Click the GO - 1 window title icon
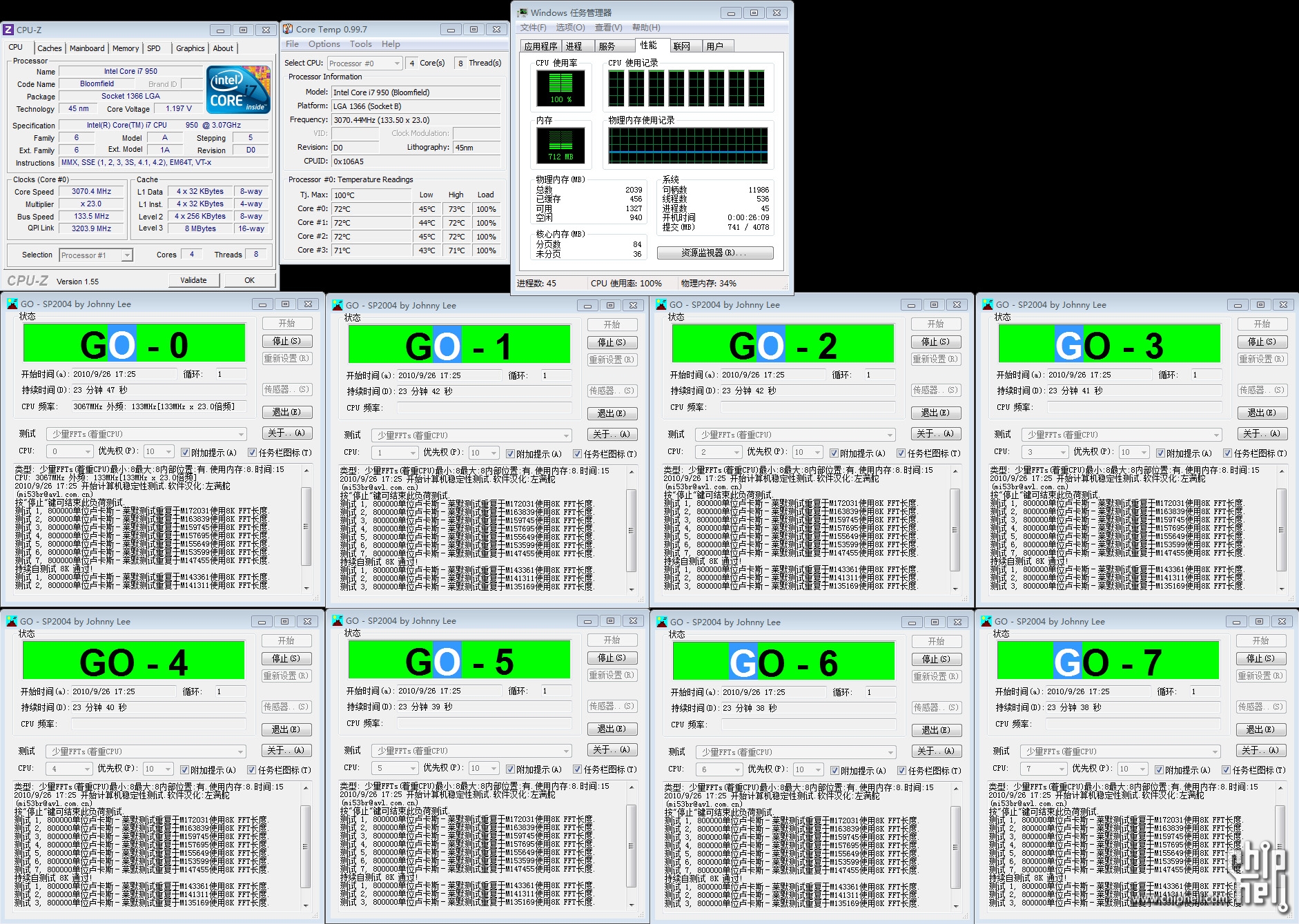This screenshot has width=1299, height=924. [337, 305]
